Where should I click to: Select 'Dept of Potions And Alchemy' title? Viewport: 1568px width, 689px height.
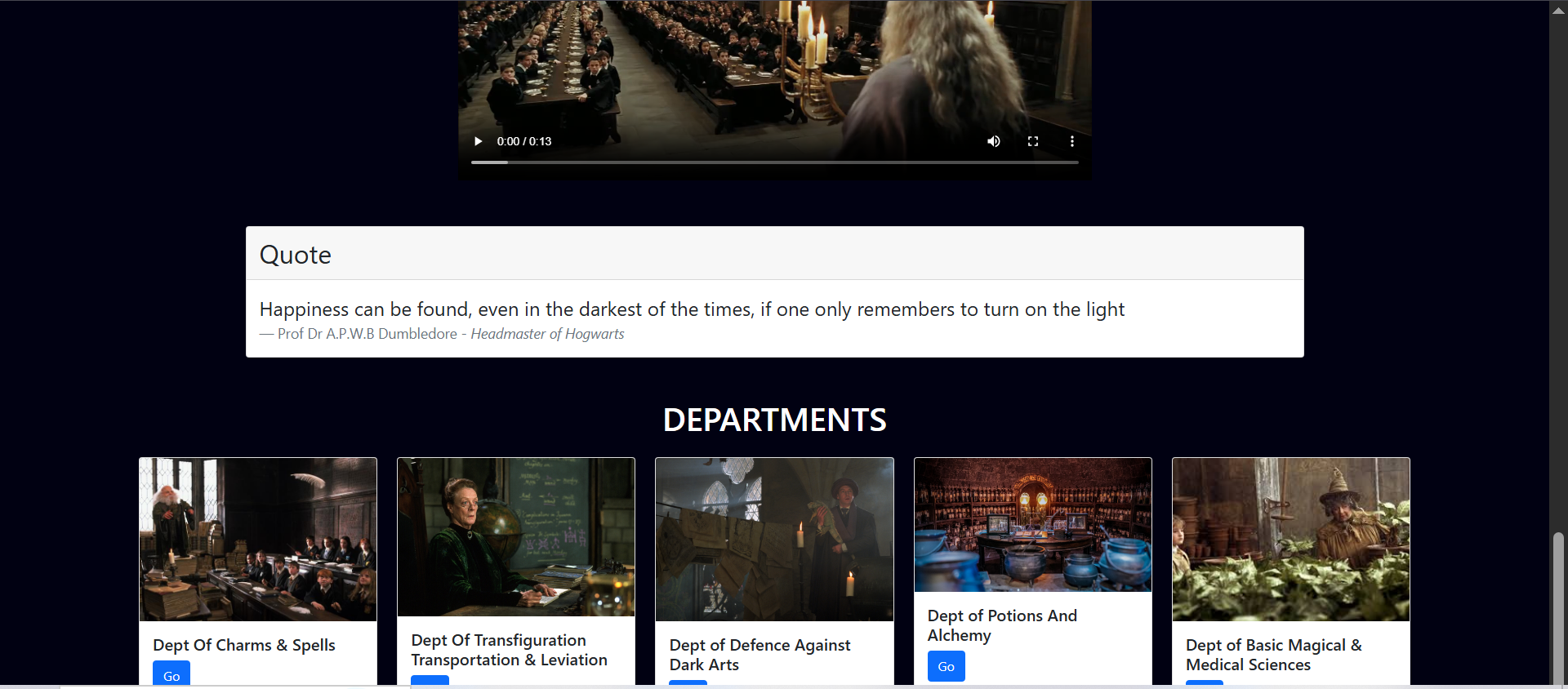[x=1002, y=625]
